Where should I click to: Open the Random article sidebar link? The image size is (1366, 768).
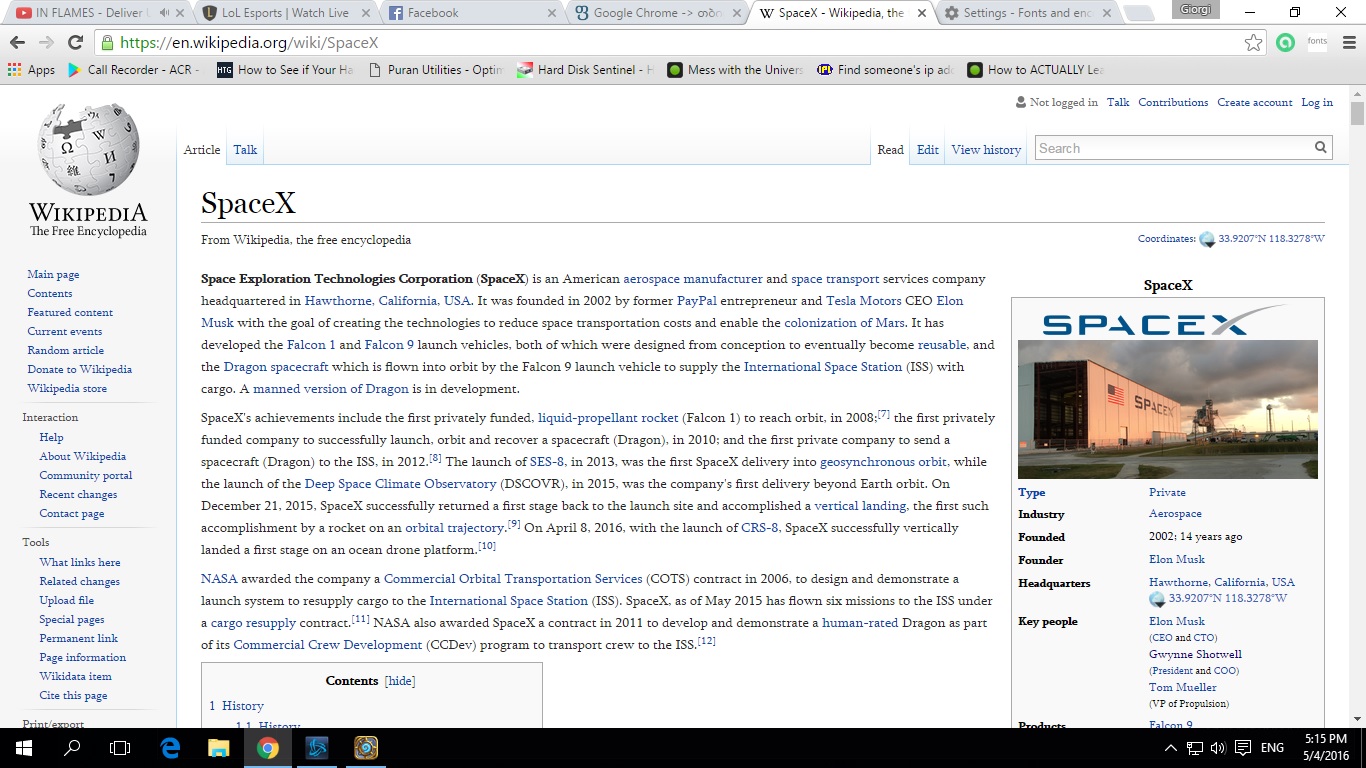coord(65,350)
